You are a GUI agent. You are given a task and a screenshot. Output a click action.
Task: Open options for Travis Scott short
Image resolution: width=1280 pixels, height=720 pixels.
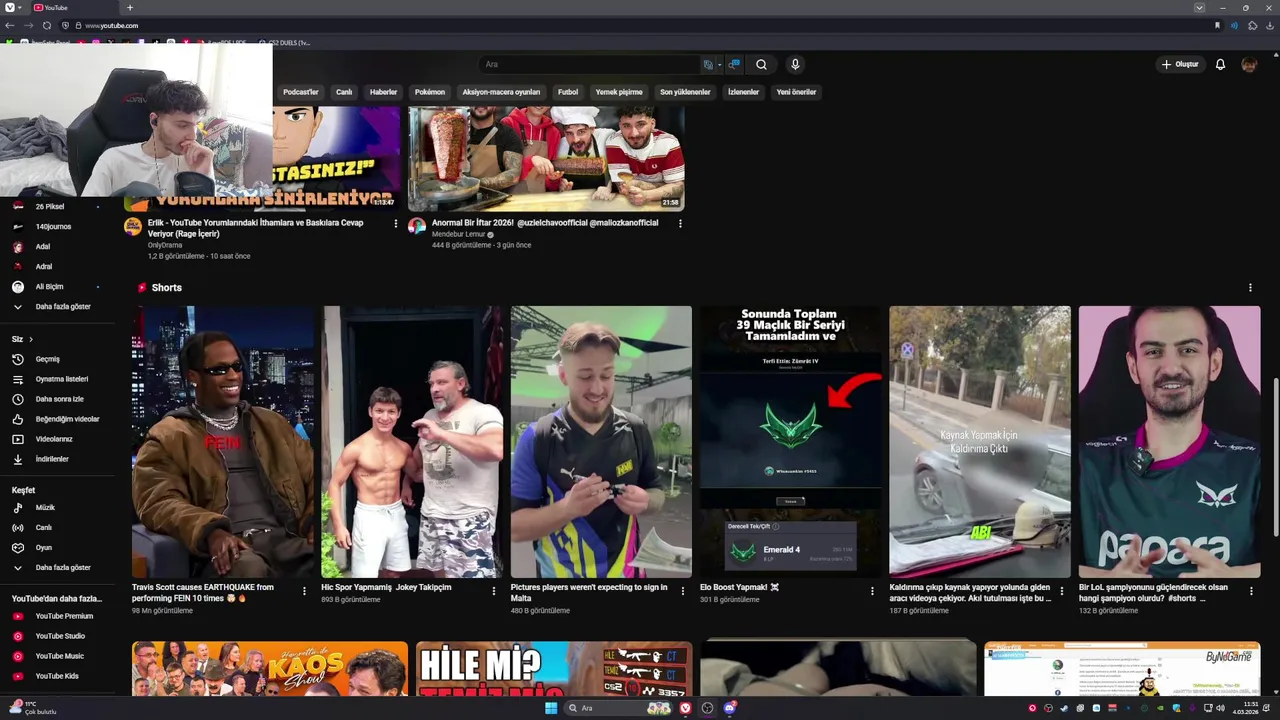click(304, 591)
